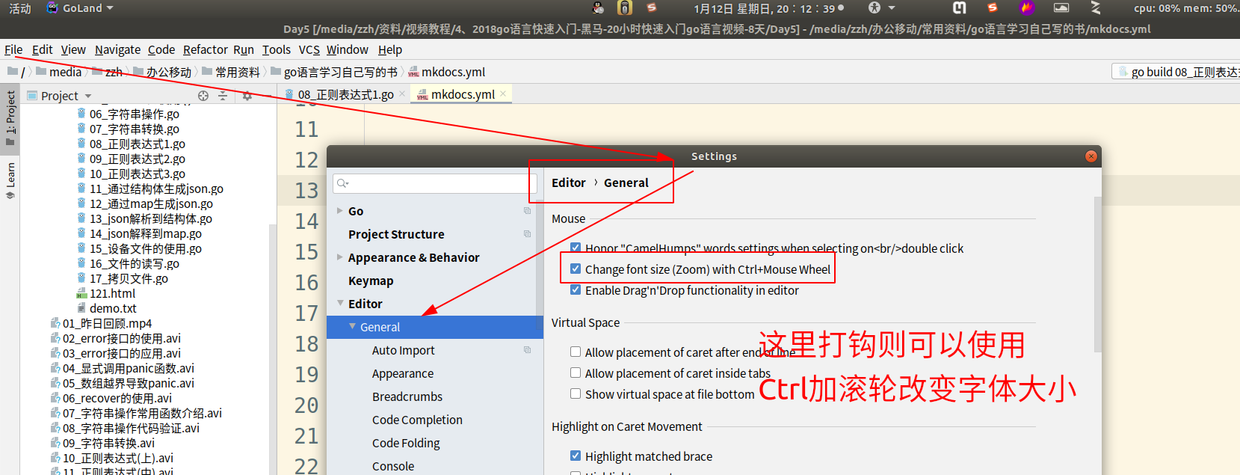Open Project panel gear settings
Screen dimensions: 1240x475
click(x=246, y=96)
